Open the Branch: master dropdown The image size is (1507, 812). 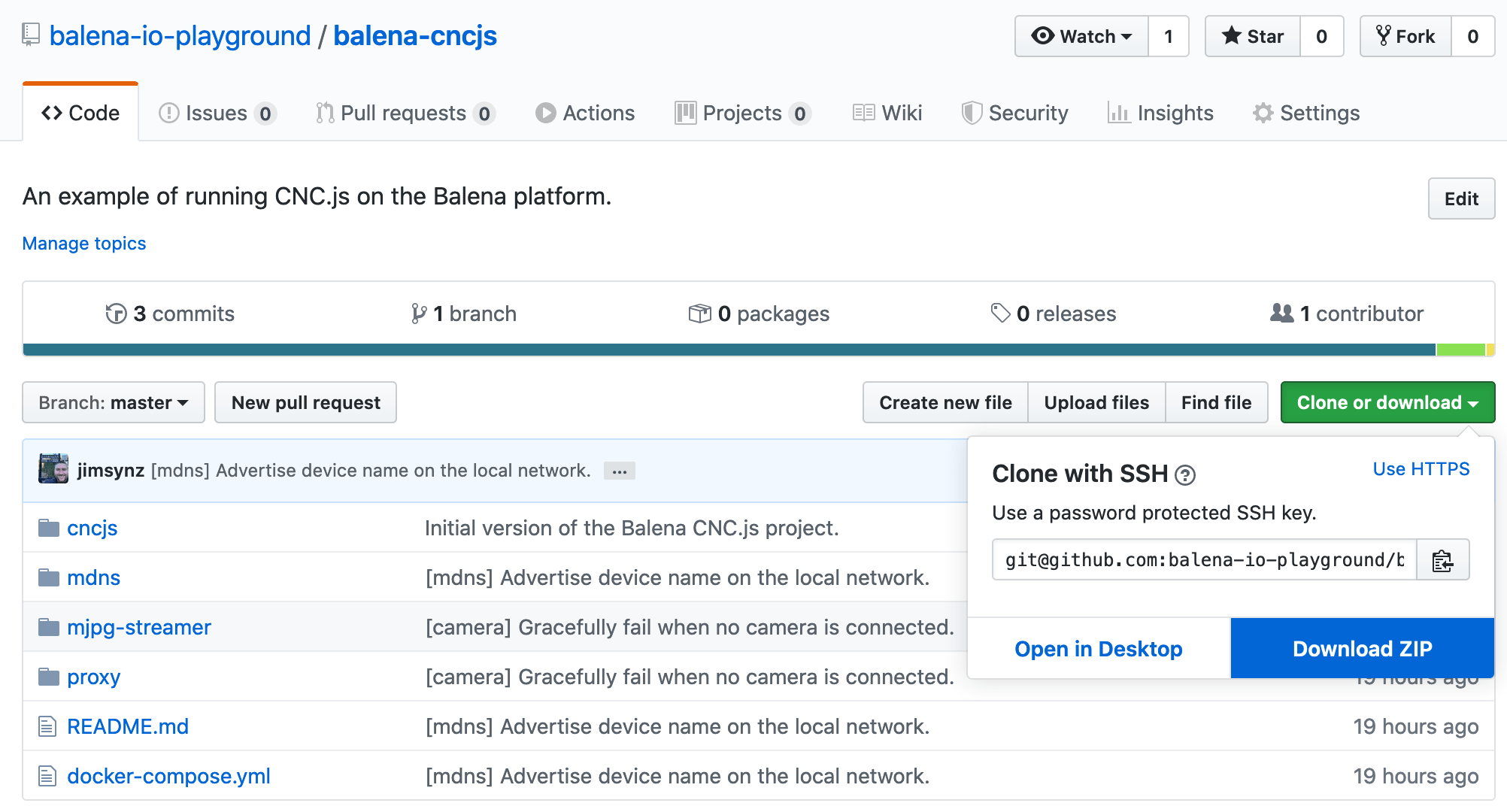tap(113, 402)
